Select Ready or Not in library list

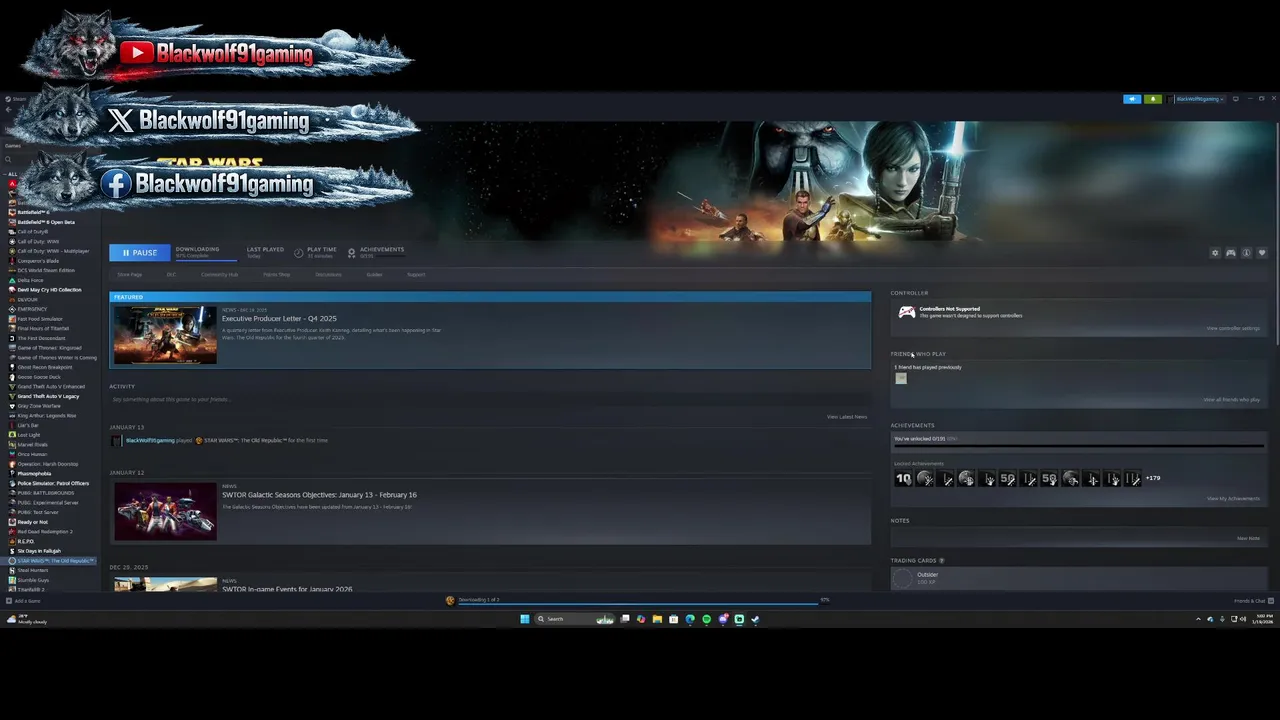pyautogui.click(x=32, y=522)
